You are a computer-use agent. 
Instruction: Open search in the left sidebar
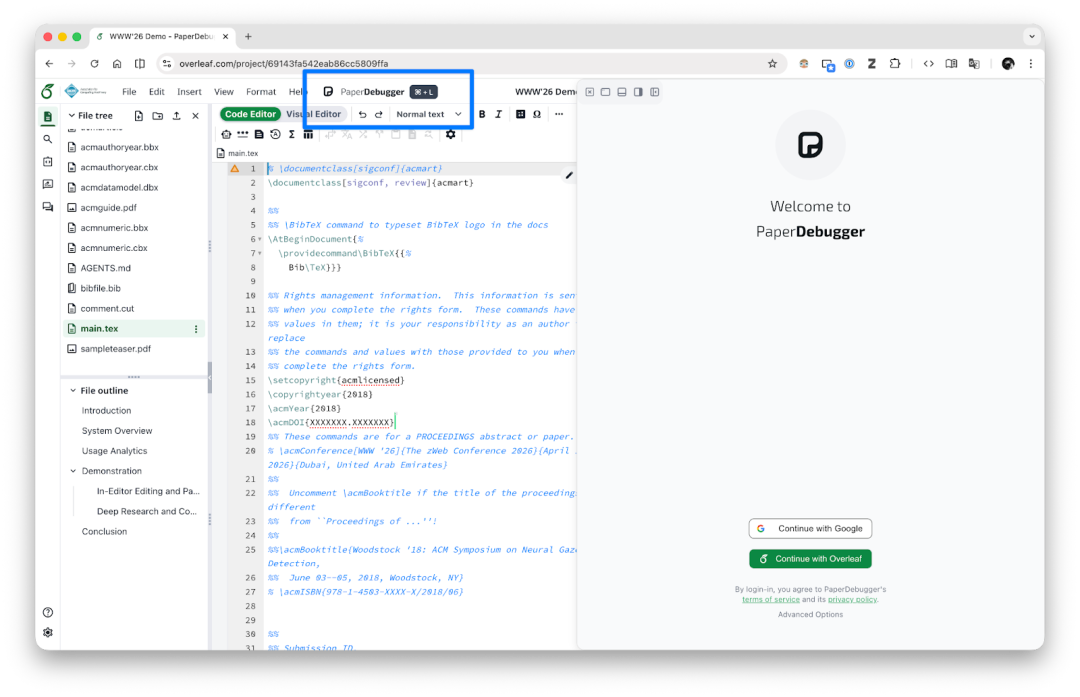47,138
